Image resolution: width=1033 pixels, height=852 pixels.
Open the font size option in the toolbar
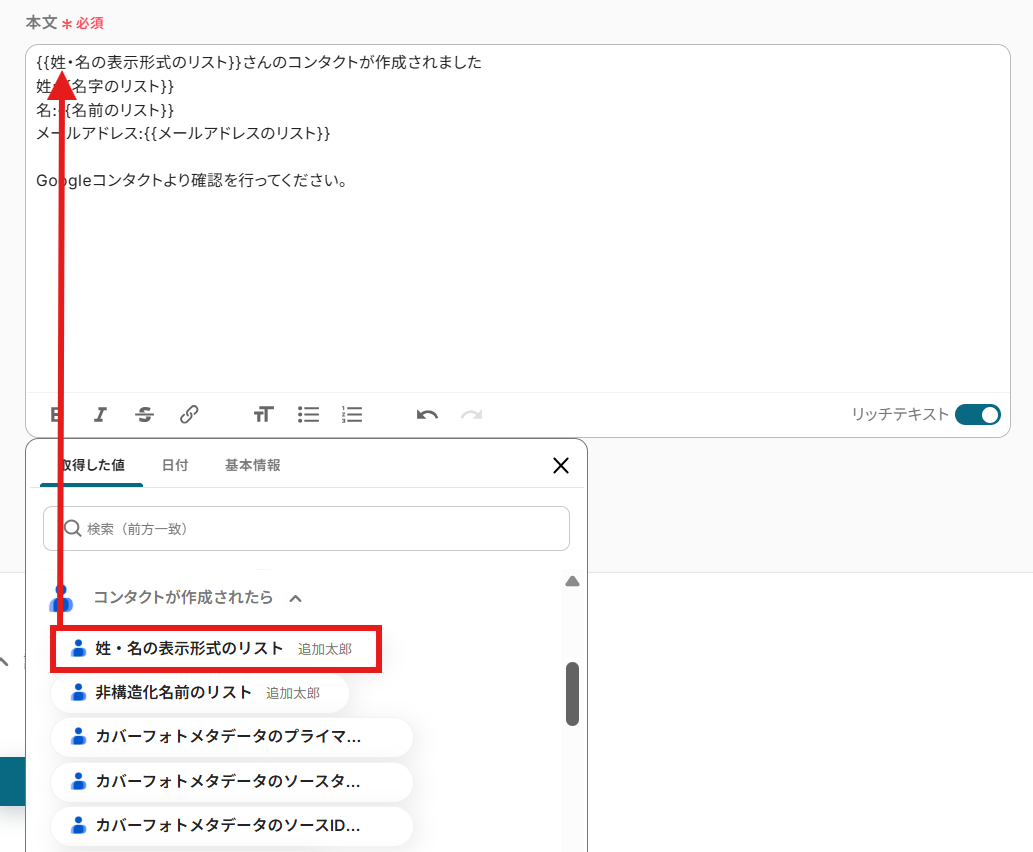point(263,414)
